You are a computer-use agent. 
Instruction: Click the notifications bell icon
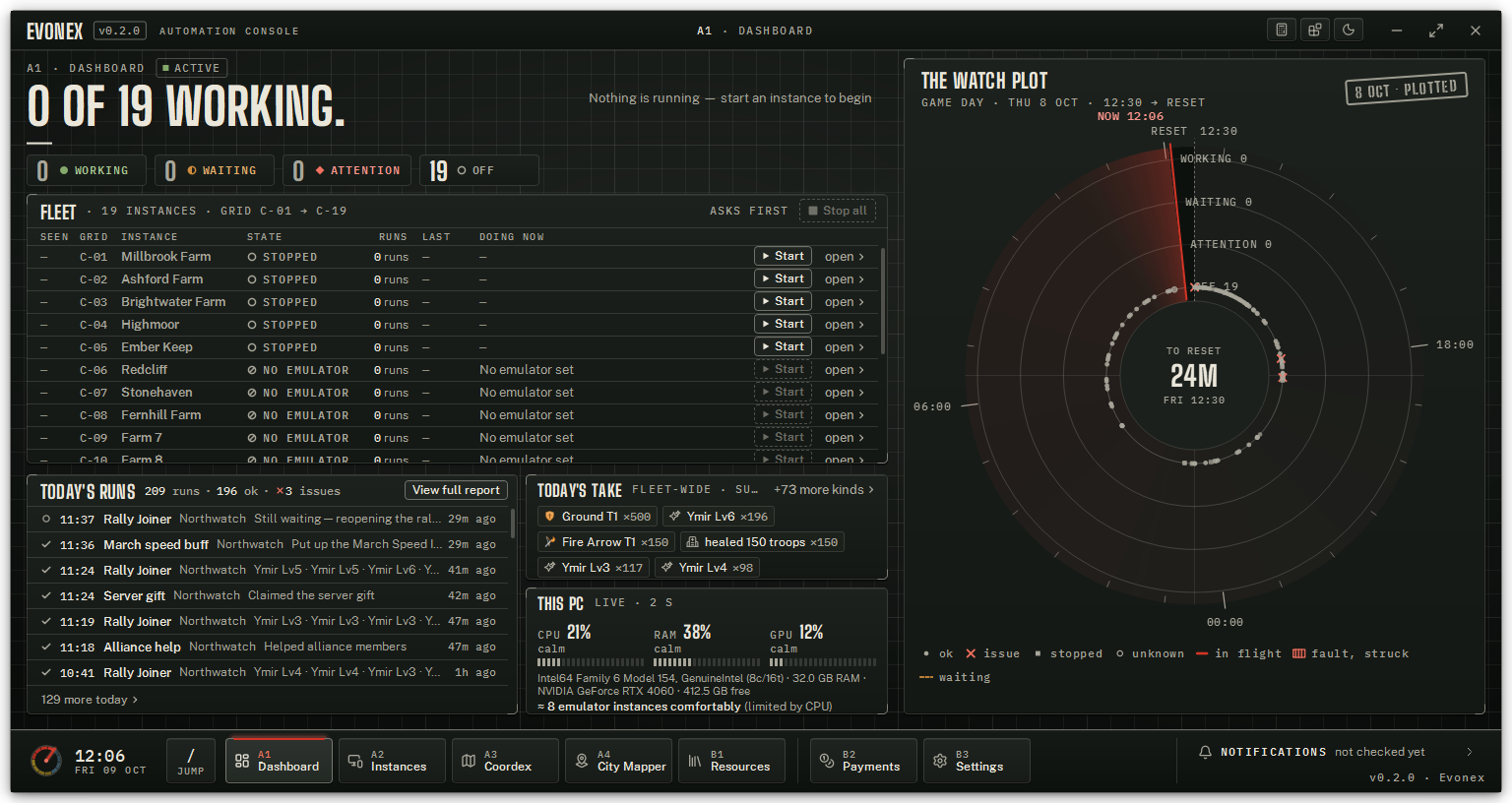pos(1205,752)
